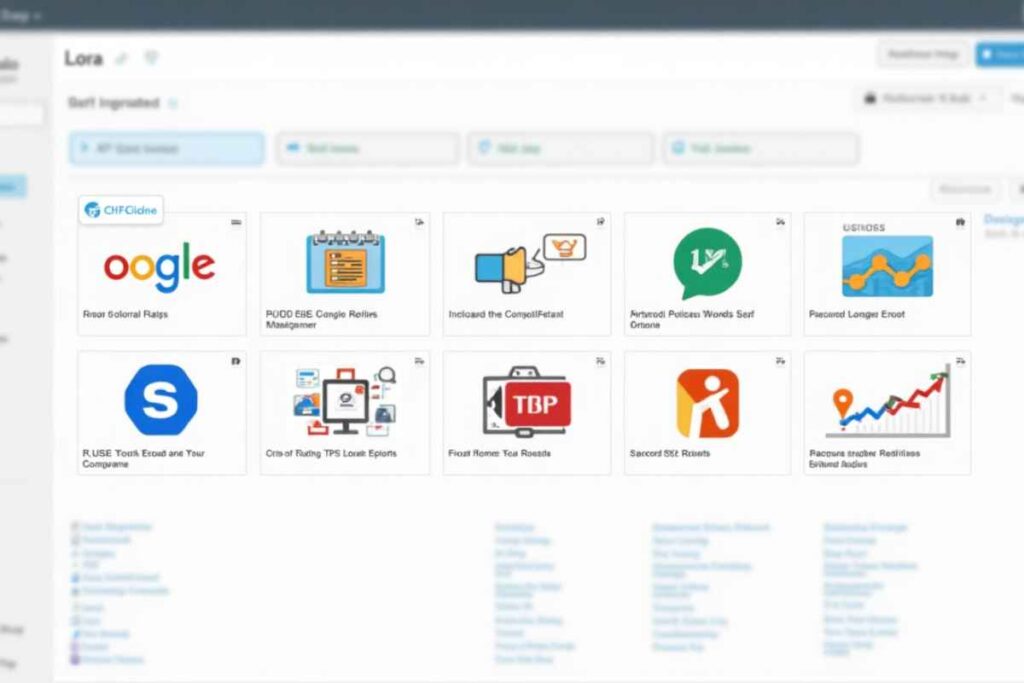
Task: Switch to the third tab with shield icon
Action: coord(560,148)
